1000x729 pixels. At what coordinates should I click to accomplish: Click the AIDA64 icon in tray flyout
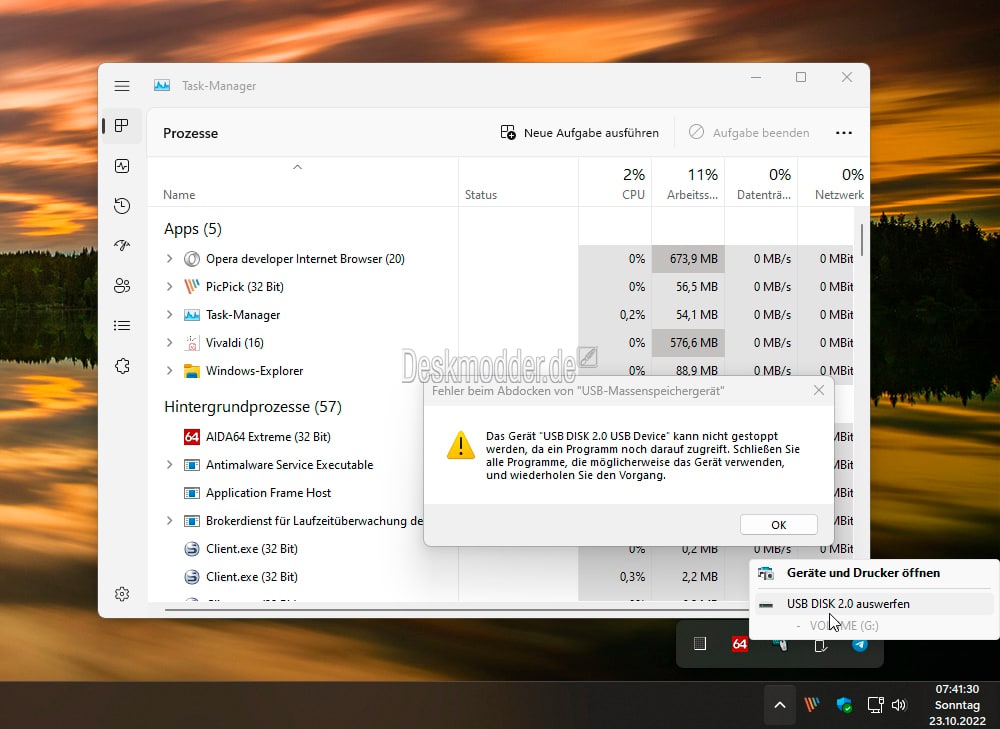(740, 644)
